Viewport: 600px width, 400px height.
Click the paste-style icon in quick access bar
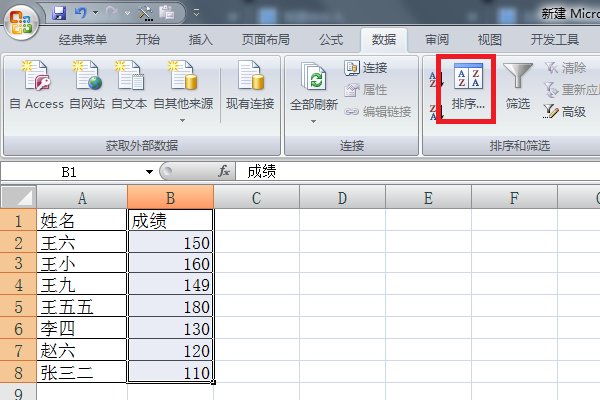pyautogui.click(x=166, y=13)
